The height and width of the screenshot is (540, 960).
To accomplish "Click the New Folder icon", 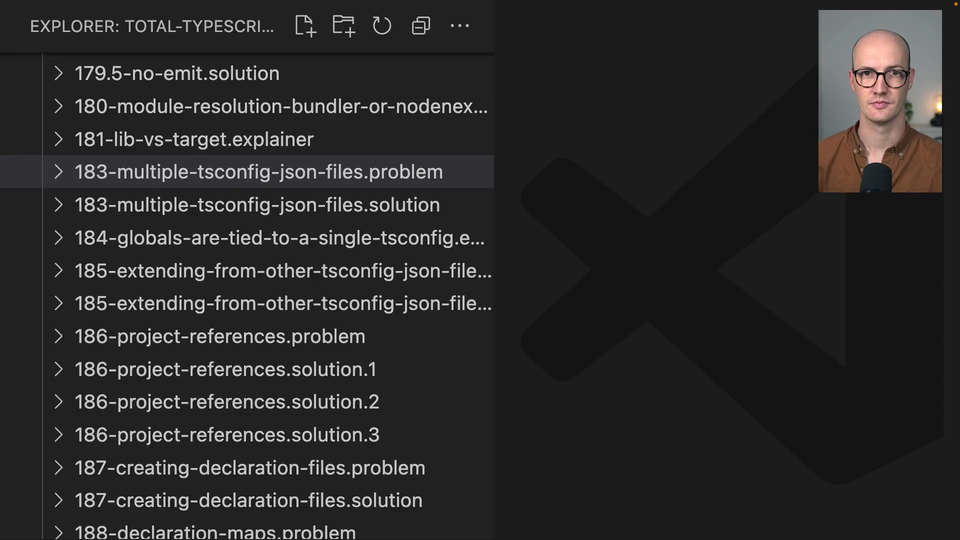I will click(x=343, y=26).
